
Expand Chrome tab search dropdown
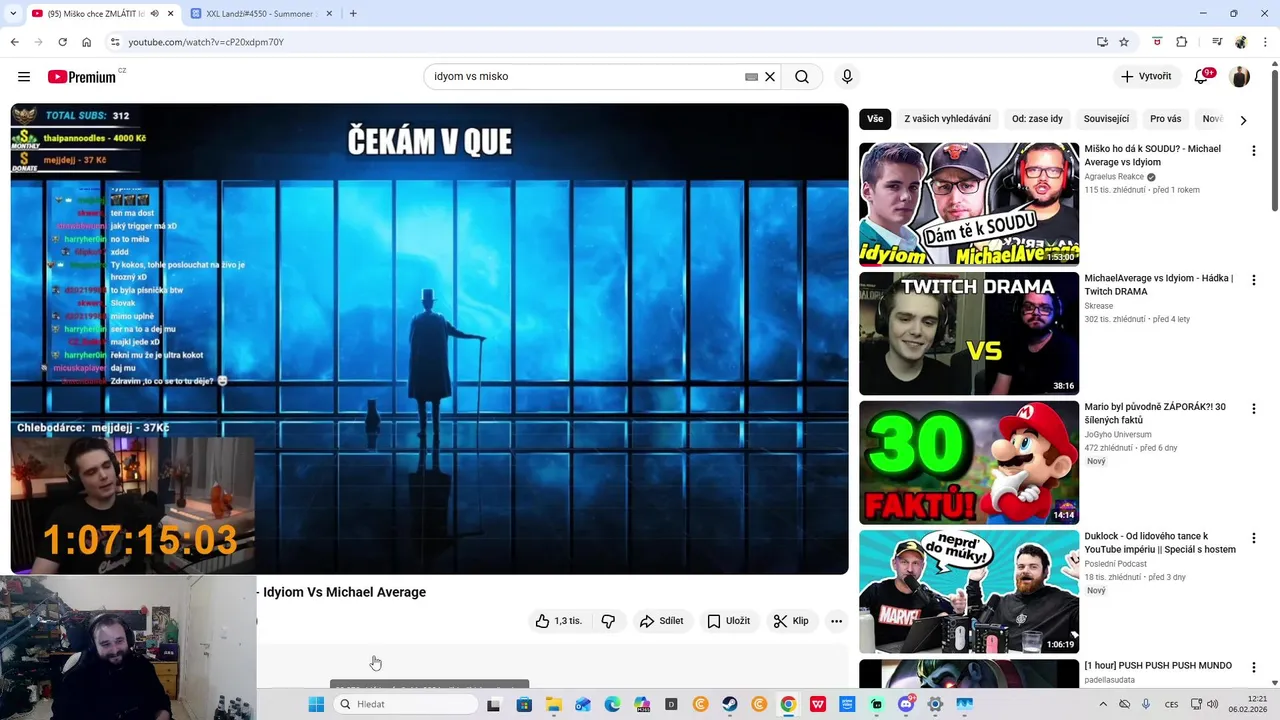[12, 14]
